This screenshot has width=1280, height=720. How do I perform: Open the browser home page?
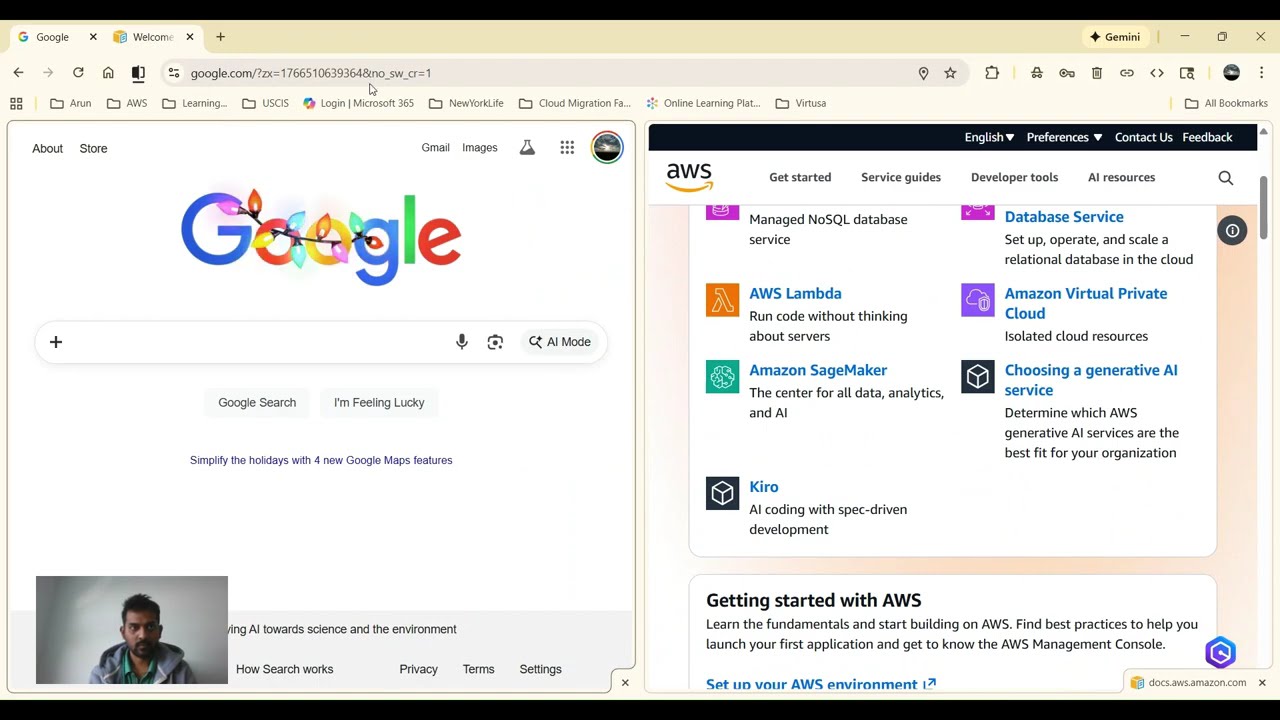[x=108, y=73]
